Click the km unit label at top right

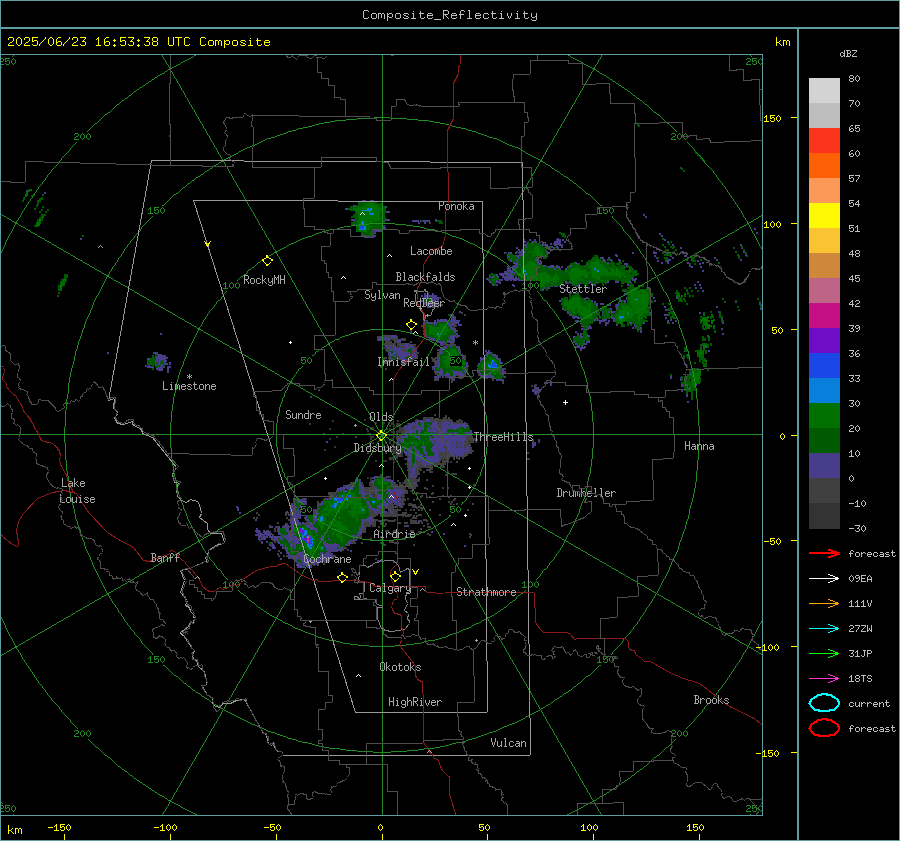782,42
